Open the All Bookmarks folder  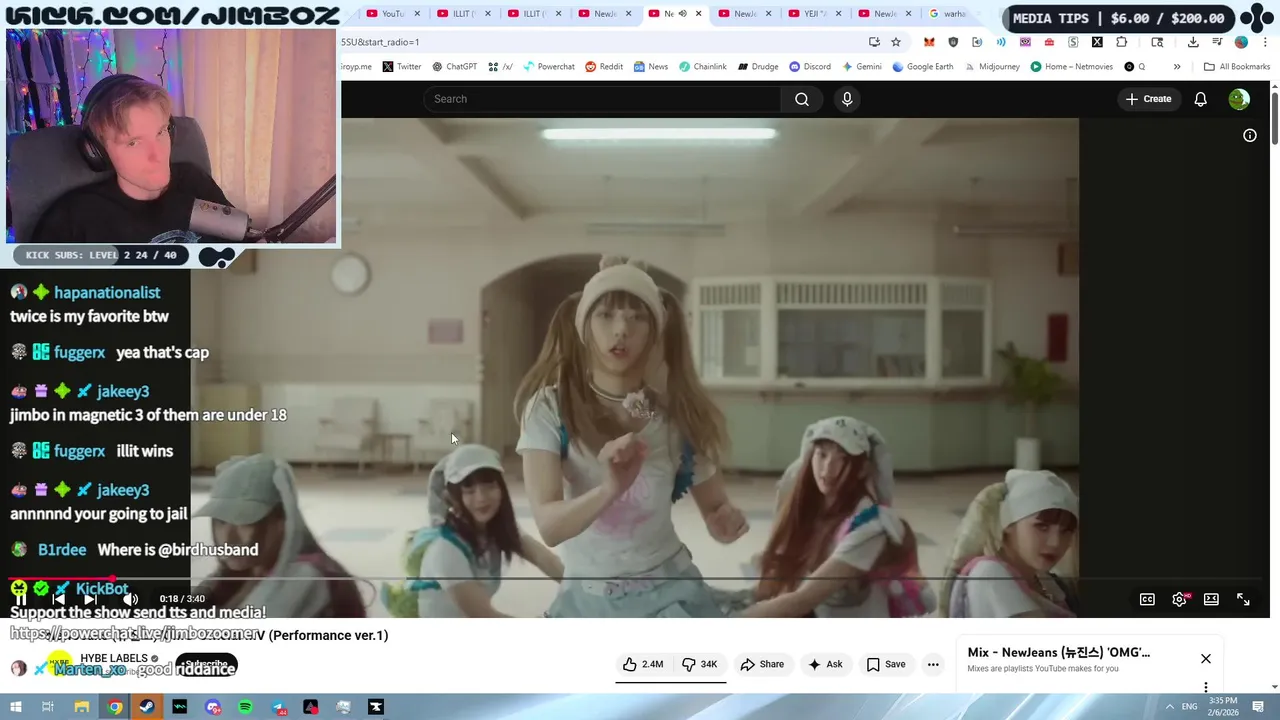1237,67
